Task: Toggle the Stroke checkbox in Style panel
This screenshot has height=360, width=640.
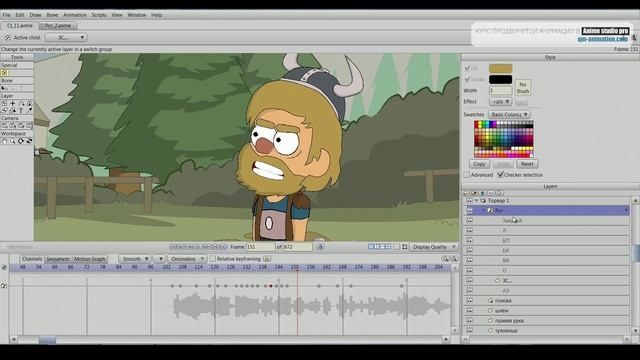Action: 467,79
